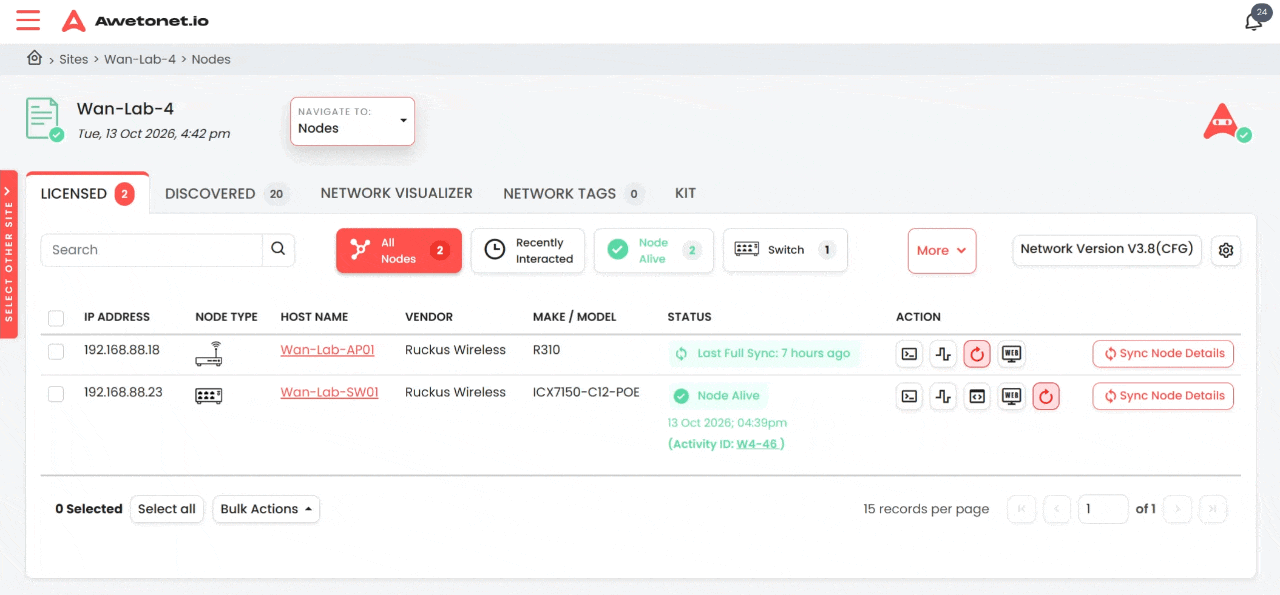Viewport: 1280px width, 595px height.
Task: Check the box for 192.168.88.18
Action: coord(56,351)
